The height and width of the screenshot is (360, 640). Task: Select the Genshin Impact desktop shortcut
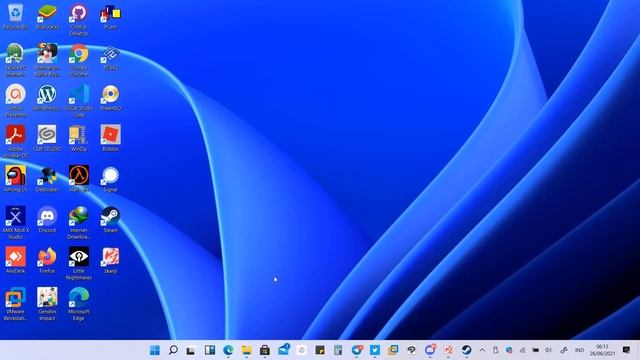pos(47,304)
